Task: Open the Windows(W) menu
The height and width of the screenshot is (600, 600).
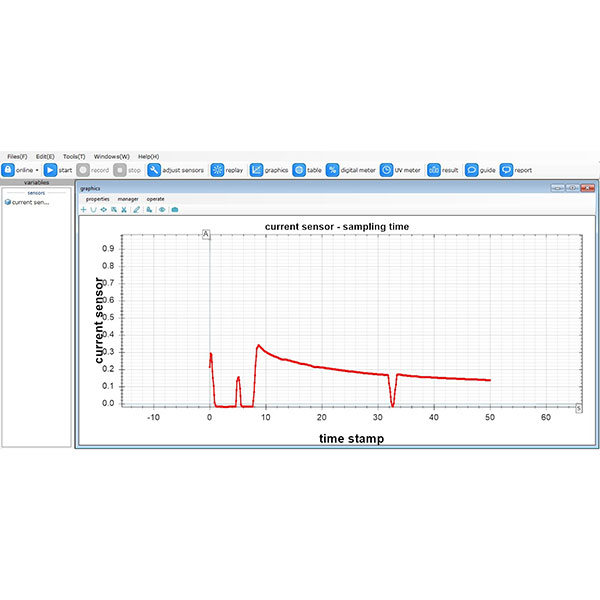Action: pyautogui.click(x=112, y=157)
